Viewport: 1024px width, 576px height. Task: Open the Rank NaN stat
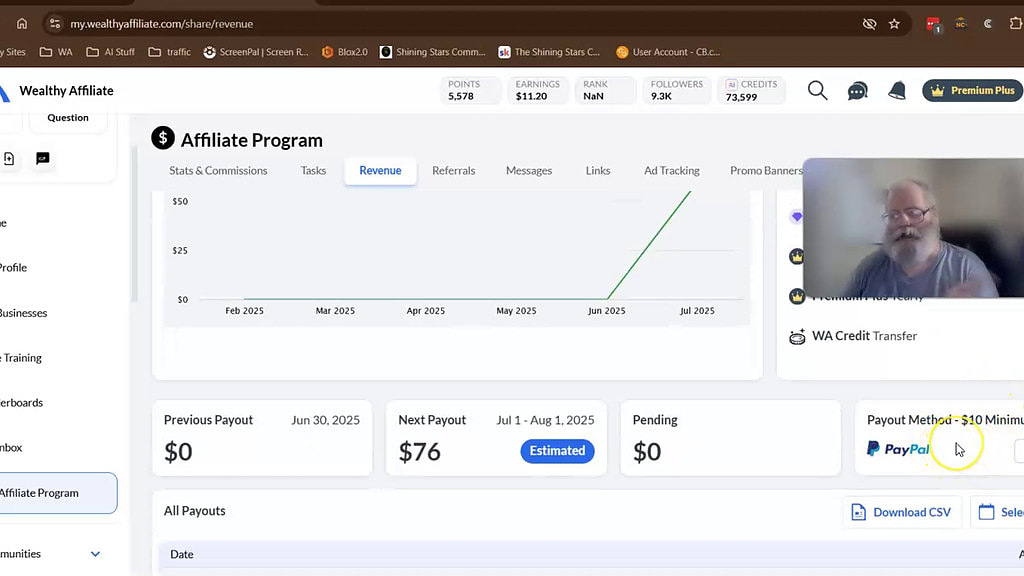(605, 90)
